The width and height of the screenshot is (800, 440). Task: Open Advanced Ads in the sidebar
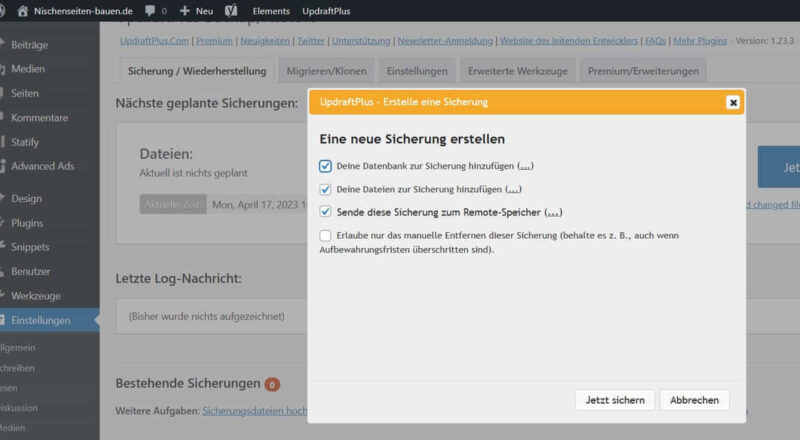tap(42, 166)
